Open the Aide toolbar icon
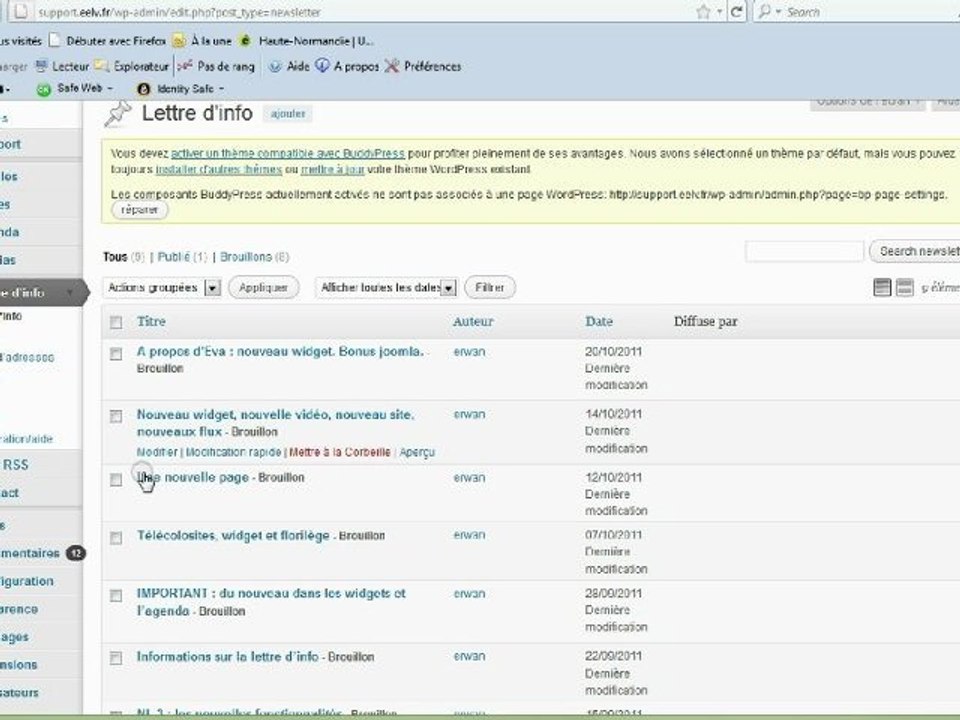 [276, 66]
